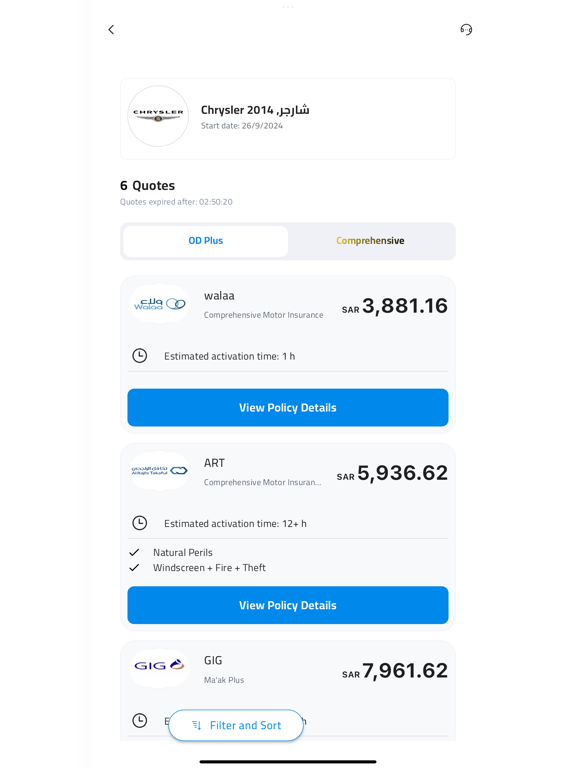This screenshot has height=768, width=576.
Task: Tap the Windscreen + Fire + Theft checkmark
Action: [x=134, y=568]
